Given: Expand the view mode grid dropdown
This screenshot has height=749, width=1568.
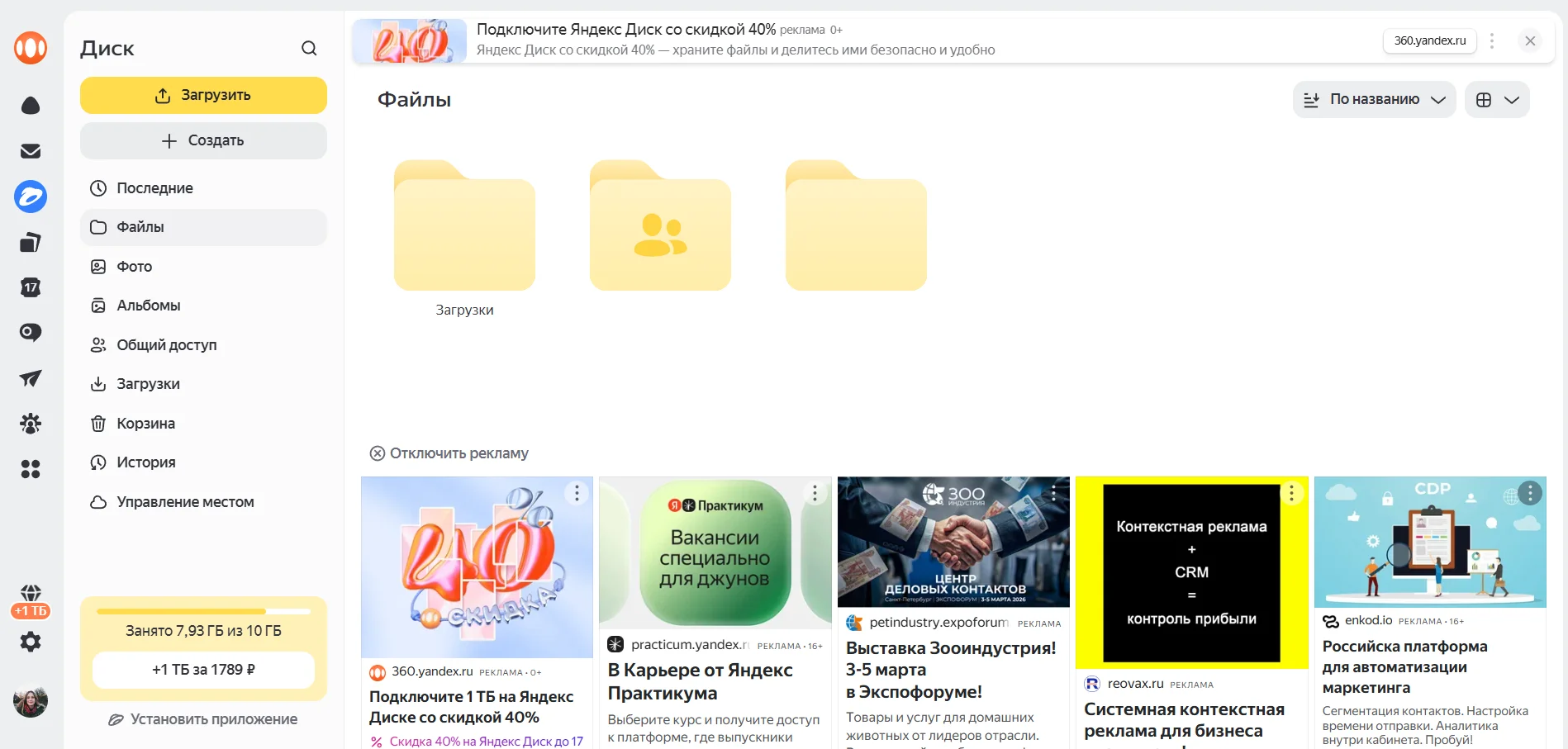Looking at the screenshot, I should 1497,100.
